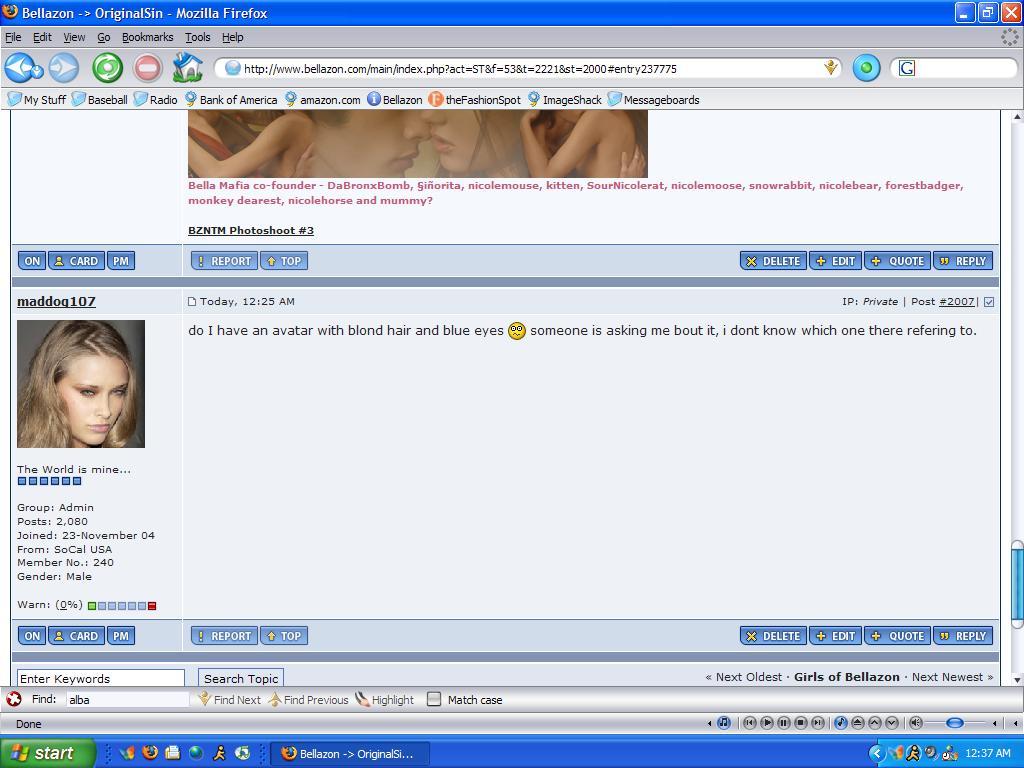Open the BZNTM Photoshoot #3 link
The image size is (1024, 768).
(251, 230)
